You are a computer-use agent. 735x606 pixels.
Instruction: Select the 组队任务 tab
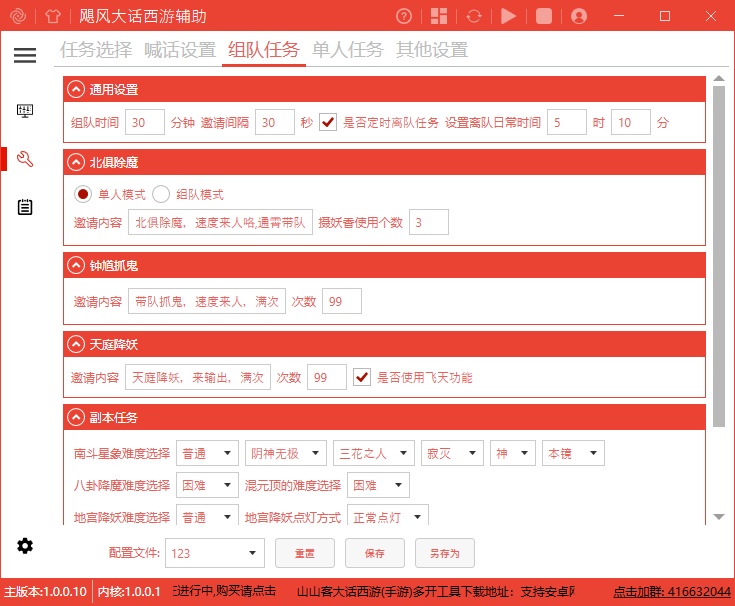(x=264, y=50)
